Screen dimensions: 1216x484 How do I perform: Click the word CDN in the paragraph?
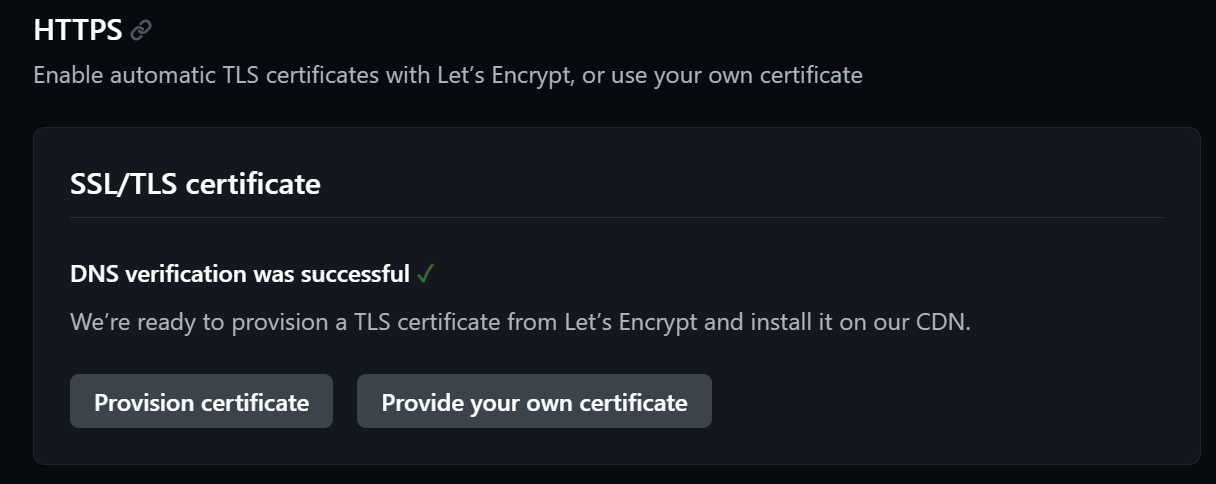[x=942, y=323]
